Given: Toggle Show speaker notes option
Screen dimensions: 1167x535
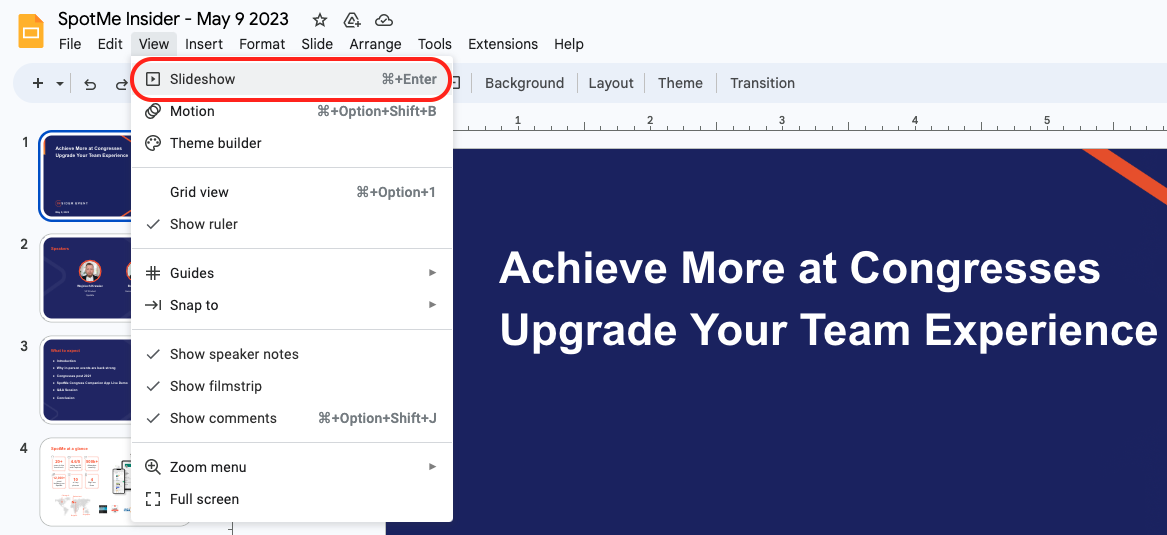Looking at the screenshot, I should 291,354.
